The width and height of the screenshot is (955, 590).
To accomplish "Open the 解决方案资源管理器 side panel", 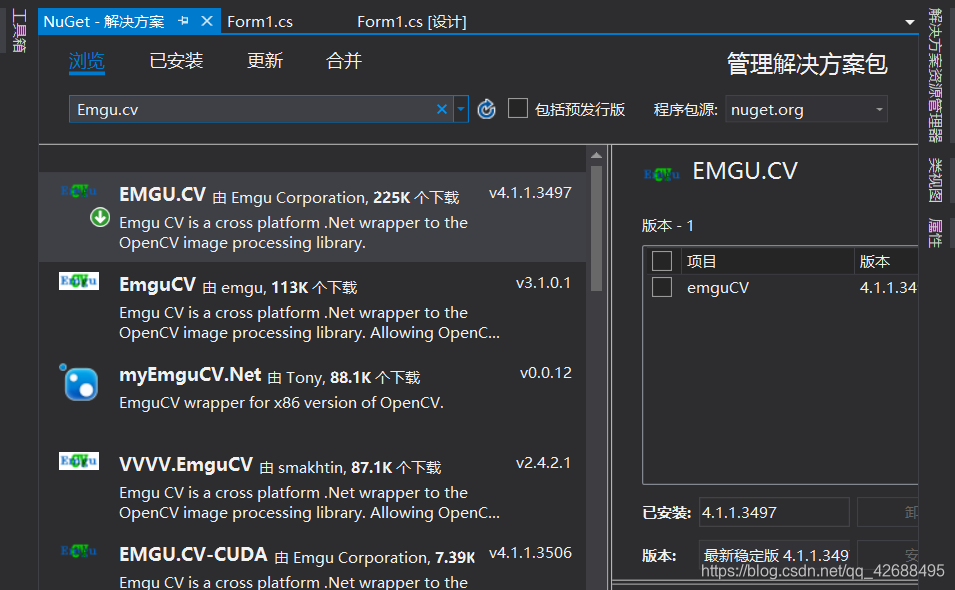I will (x=936, y=74).
